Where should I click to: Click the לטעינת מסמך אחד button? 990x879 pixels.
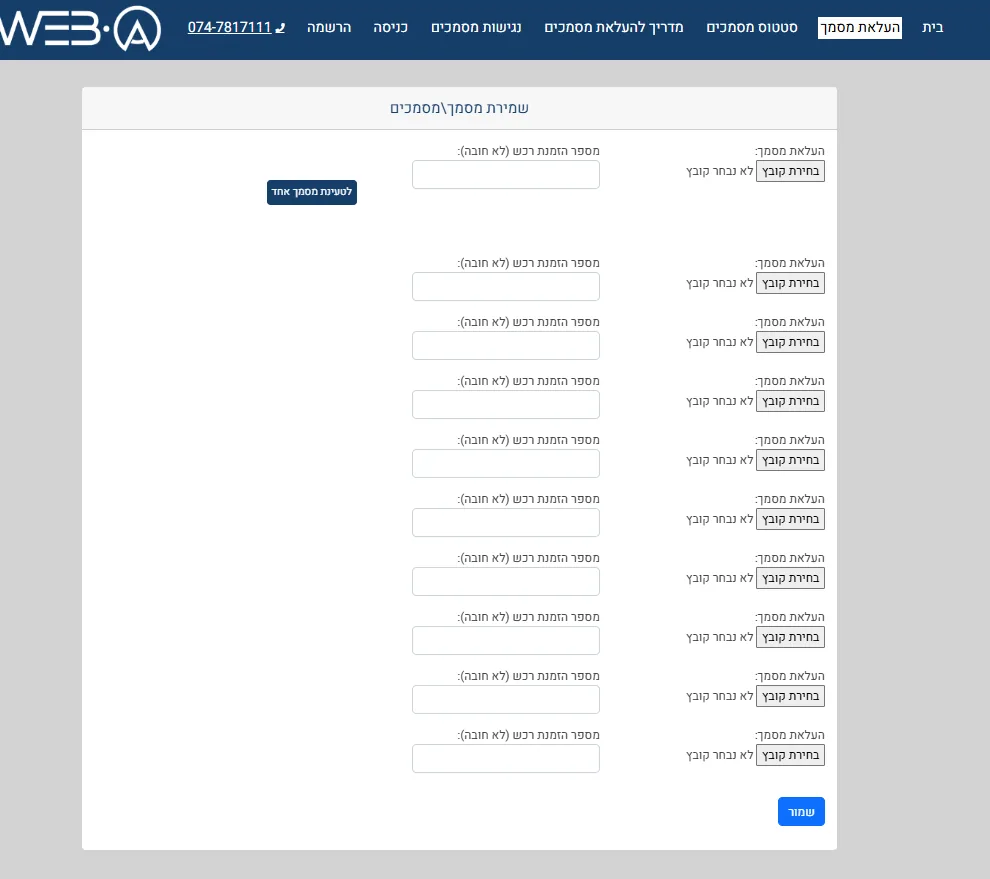pyautogui.click(x=312, y=192)
